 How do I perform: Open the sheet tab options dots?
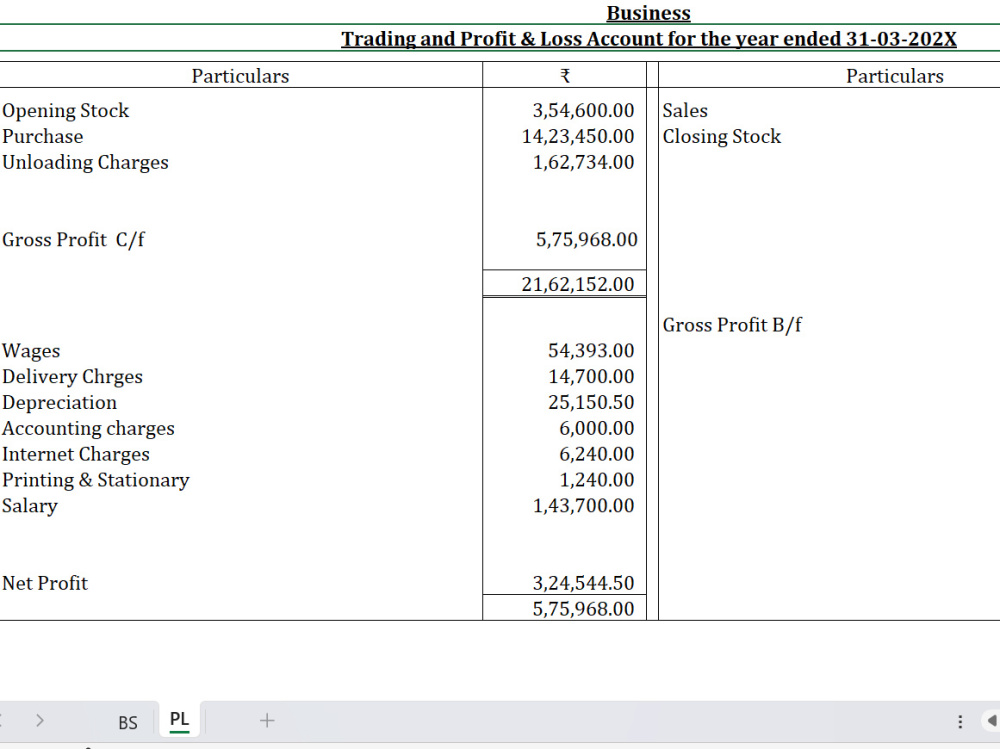[x=960, y=722]
